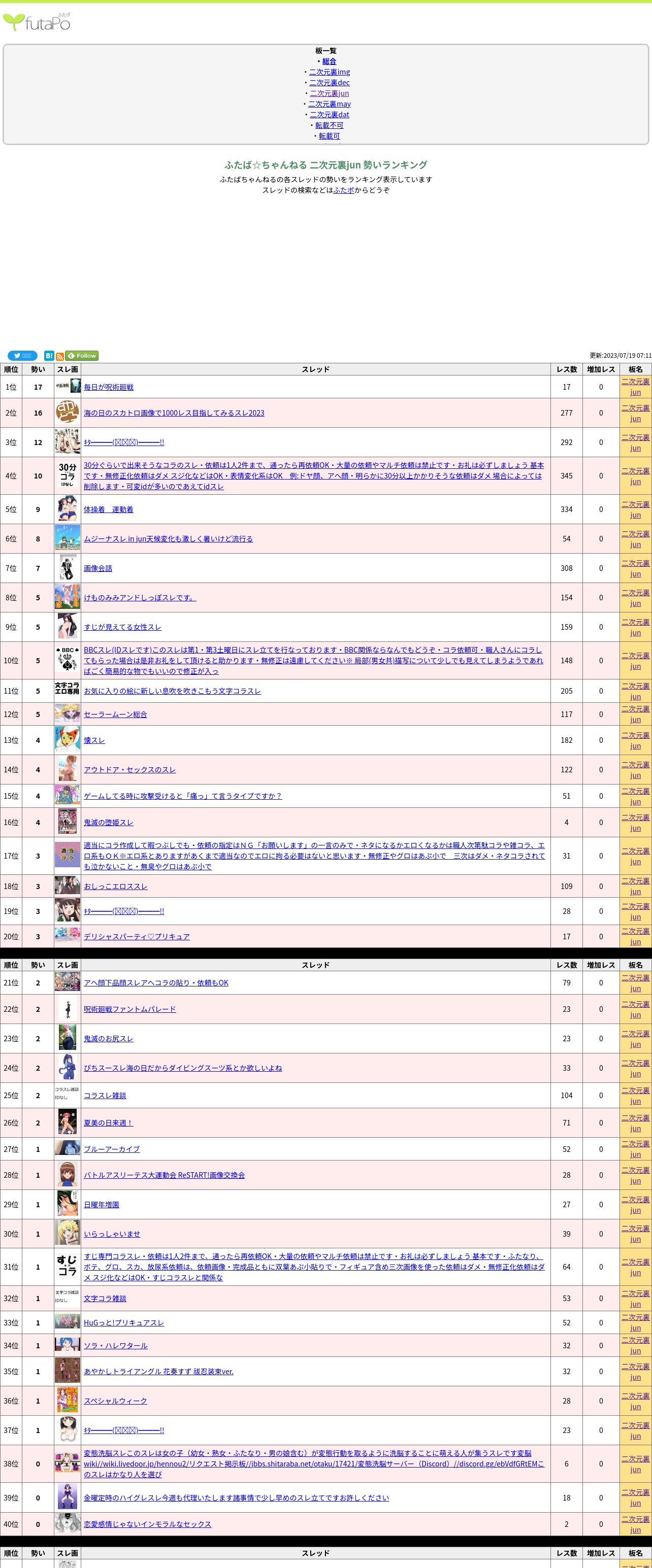Image resolution: width=652 pixels, height=1568 pixels.
Task: Open thread スペシャルウィーク
Action: tap(116, 1401)
